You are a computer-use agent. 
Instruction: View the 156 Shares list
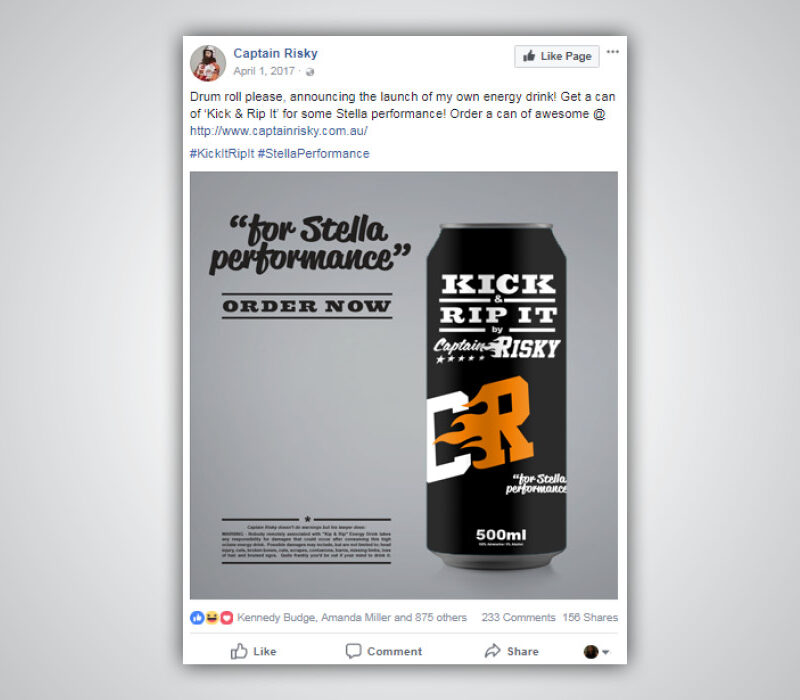click(590, 618)
